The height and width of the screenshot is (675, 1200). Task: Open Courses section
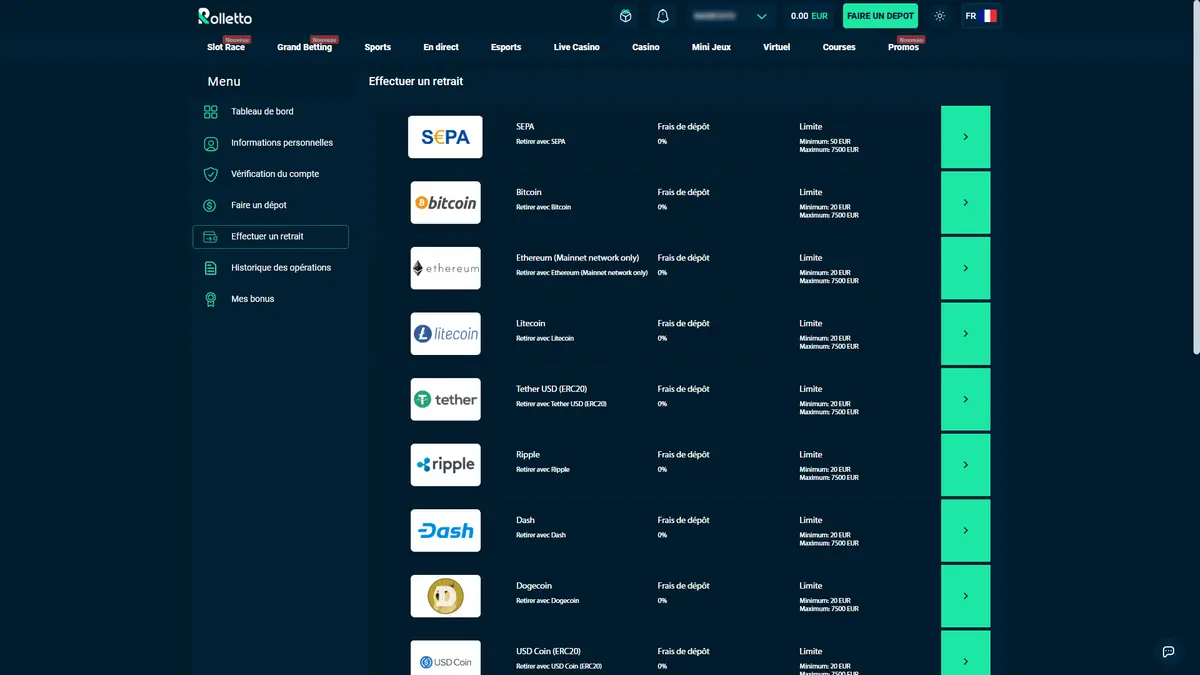[839, 47]
